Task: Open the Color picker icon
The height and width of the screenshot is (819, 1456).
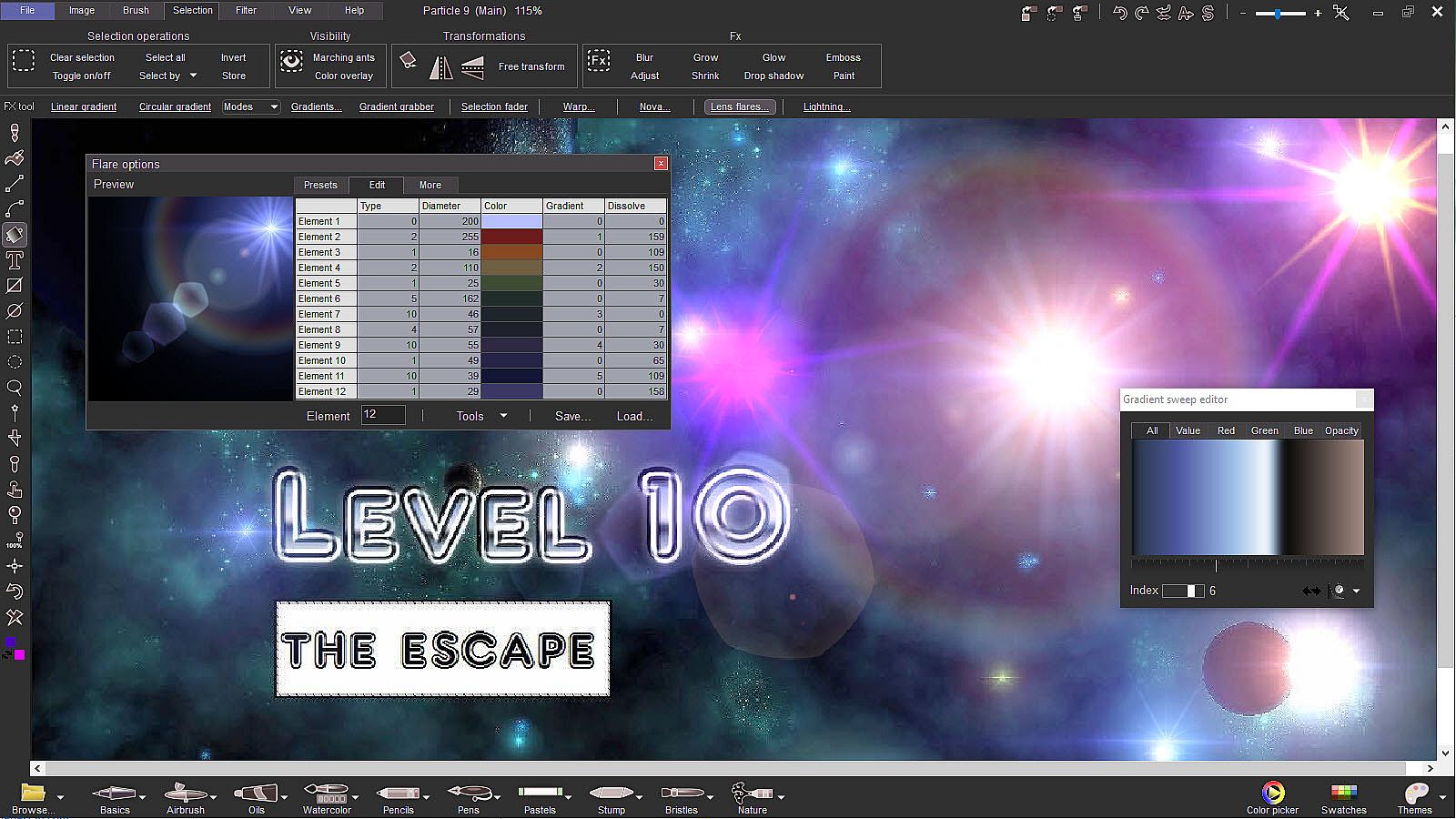Action: (x=1272, y=794)
